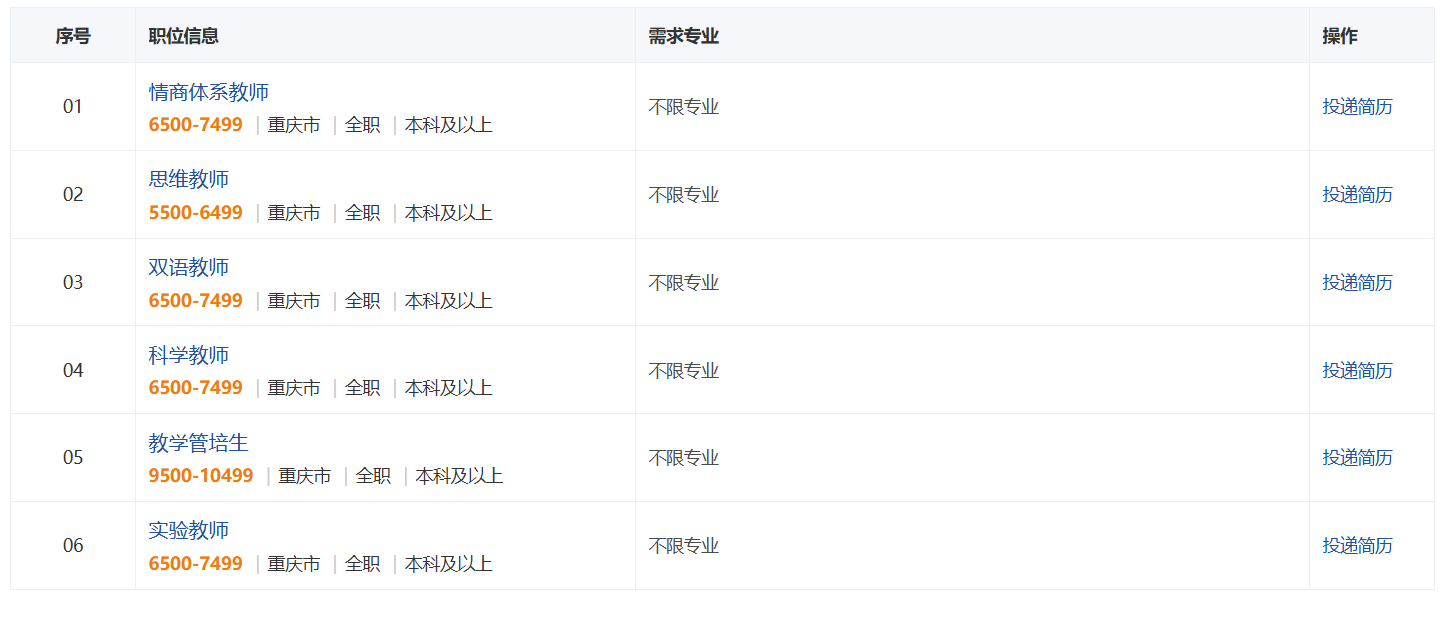The image size is (1445, 626).
Task: Submit resume for the 思维教师 job
Action: [x=1357, y=195]
